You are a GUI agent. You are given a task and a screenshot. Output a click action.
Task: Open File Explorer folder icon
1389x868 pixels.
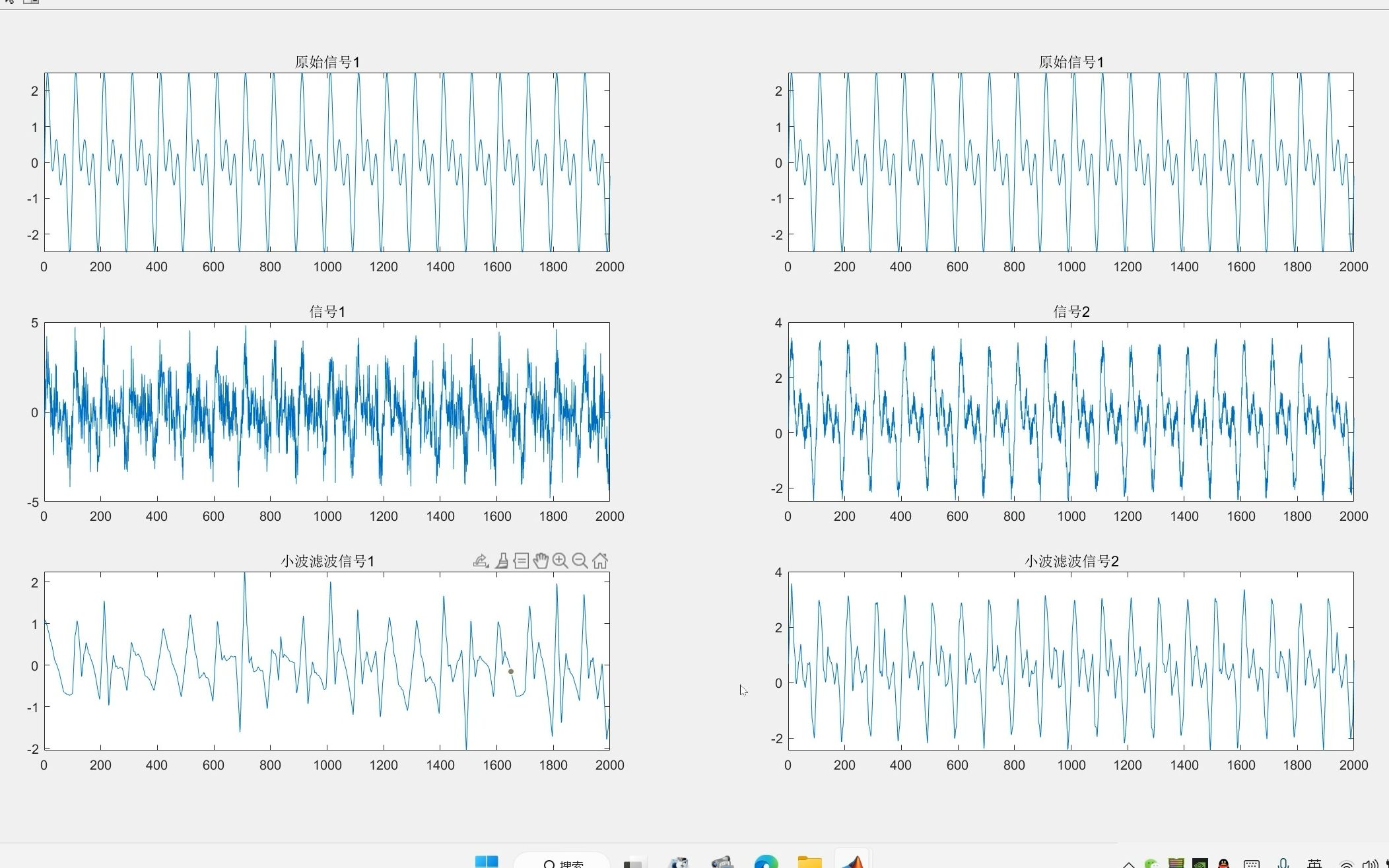click(809, 862)
